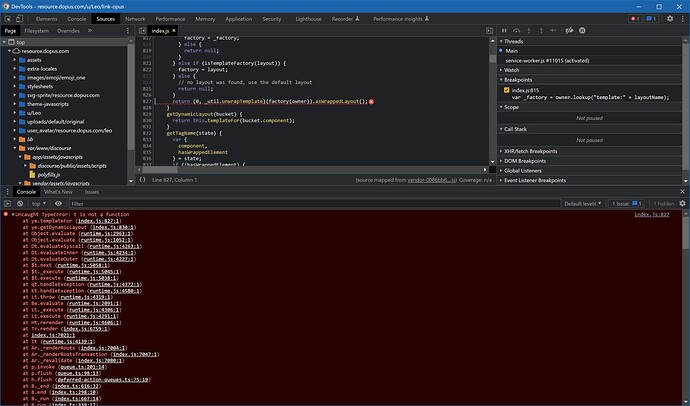The height and width of the screenshot is (406, 690).
Task: Open the Issues drawer tab
Action: coord(92,192)
